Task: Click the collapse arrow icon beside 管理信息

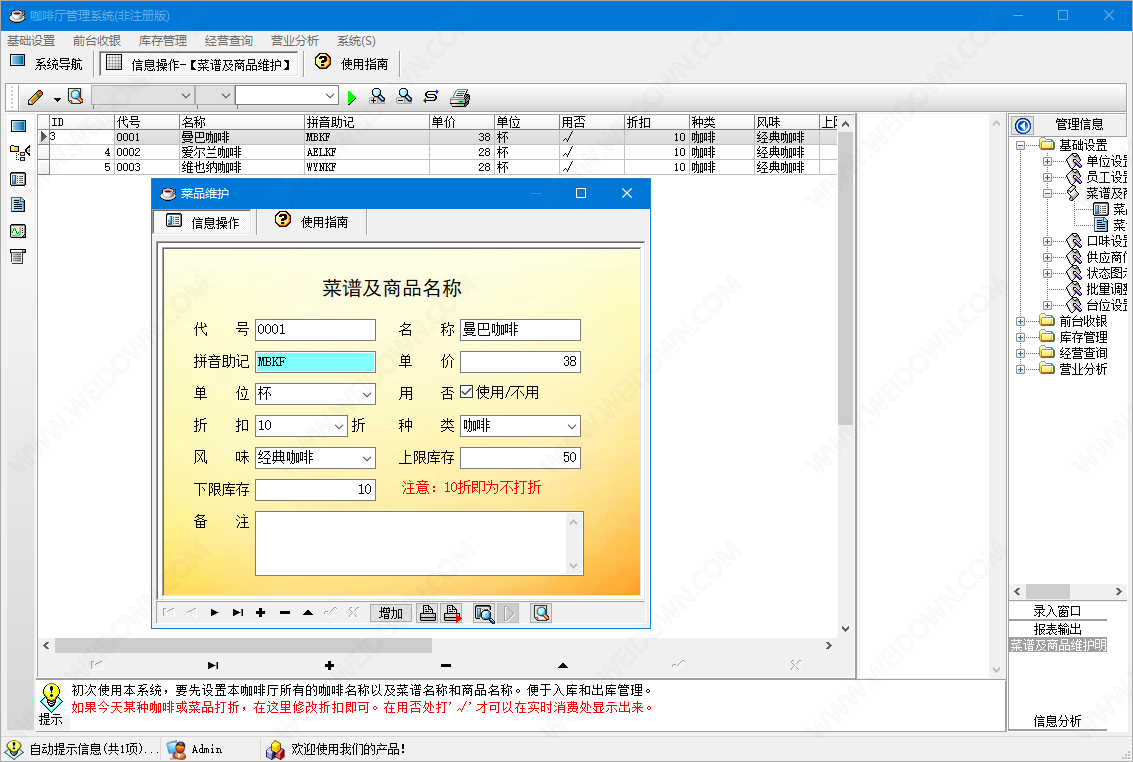Action: [x=1022, y=125]
